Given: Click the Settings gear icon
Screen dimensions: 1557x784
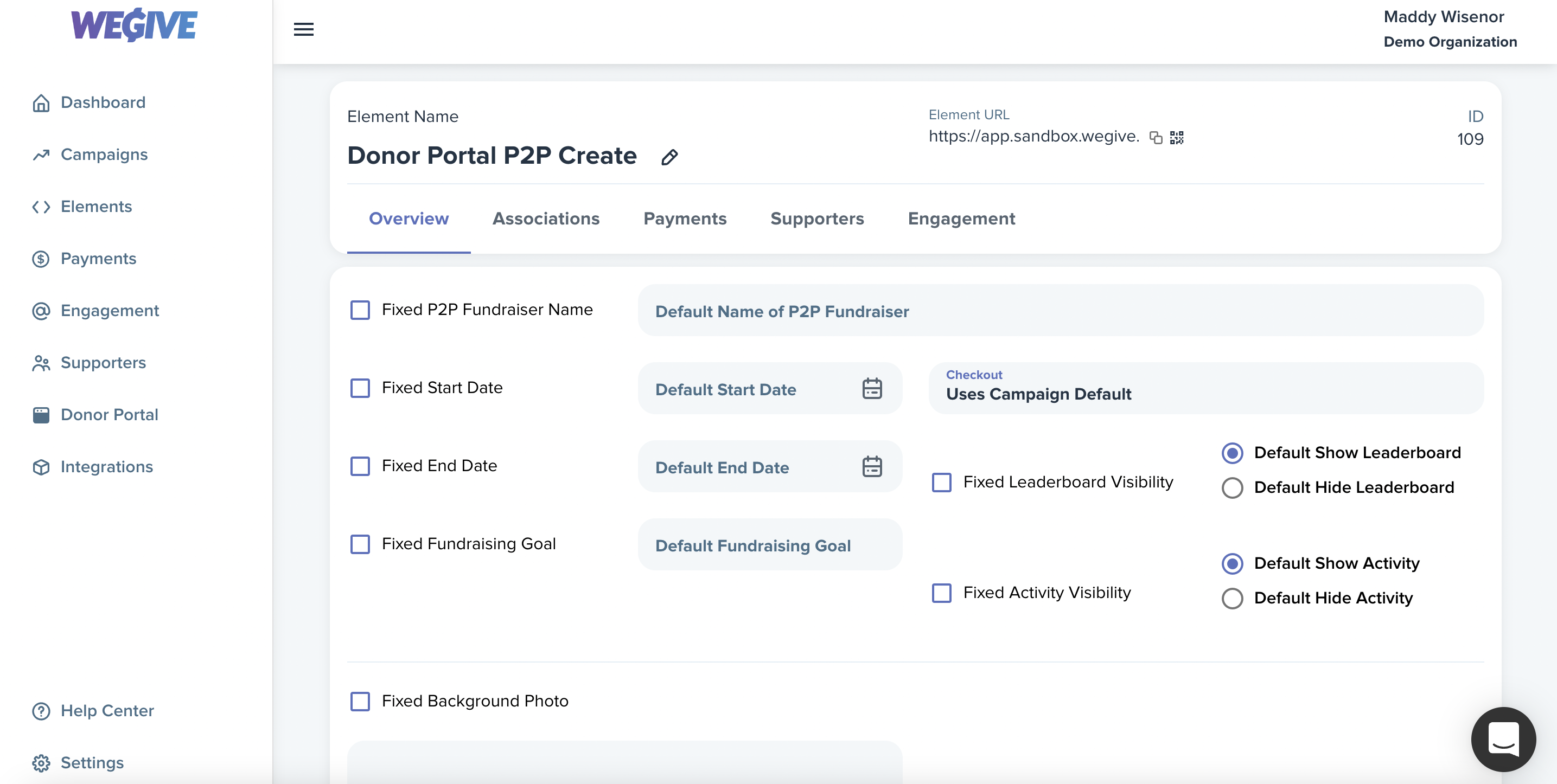Looking at the screenshot, I should pos(41,763).
